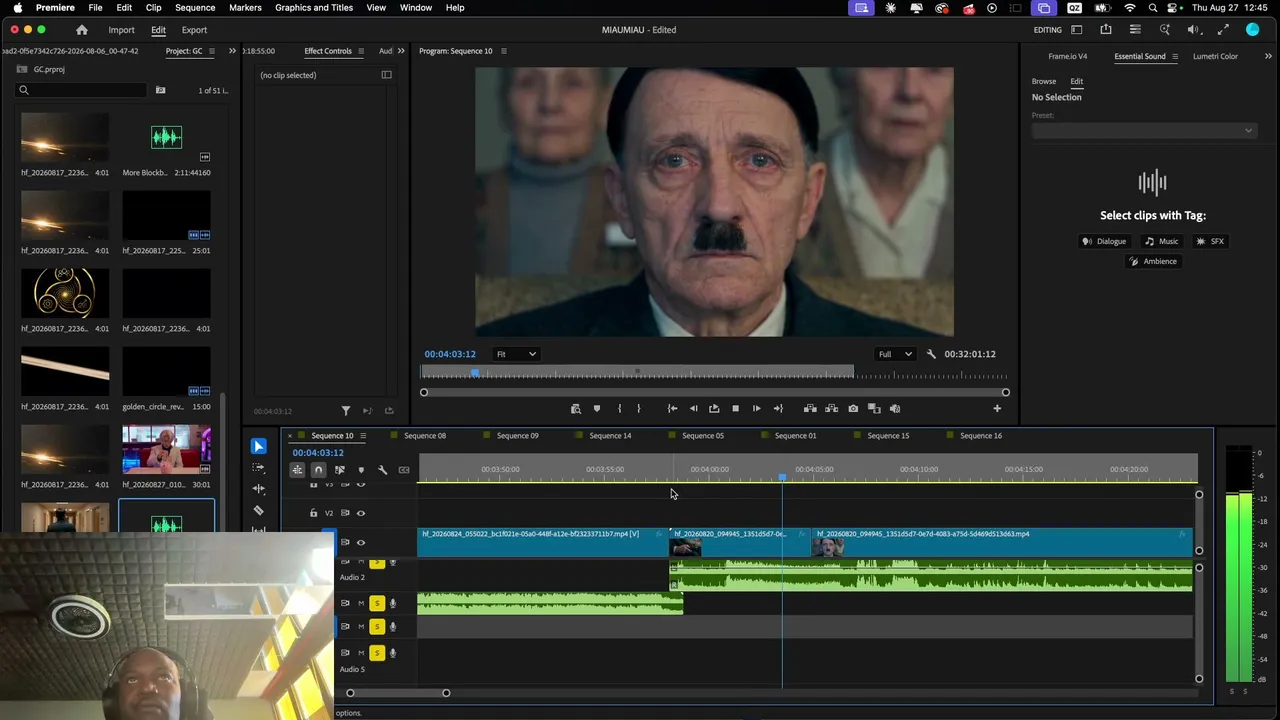Click Mark Out bracket in Program Monitor

coord(638,408)
